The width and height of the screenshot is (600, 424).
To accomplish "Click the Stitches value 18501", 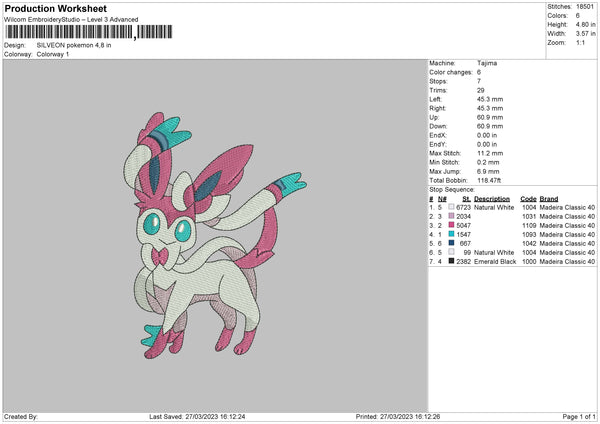I will click(x=585, y=7).
